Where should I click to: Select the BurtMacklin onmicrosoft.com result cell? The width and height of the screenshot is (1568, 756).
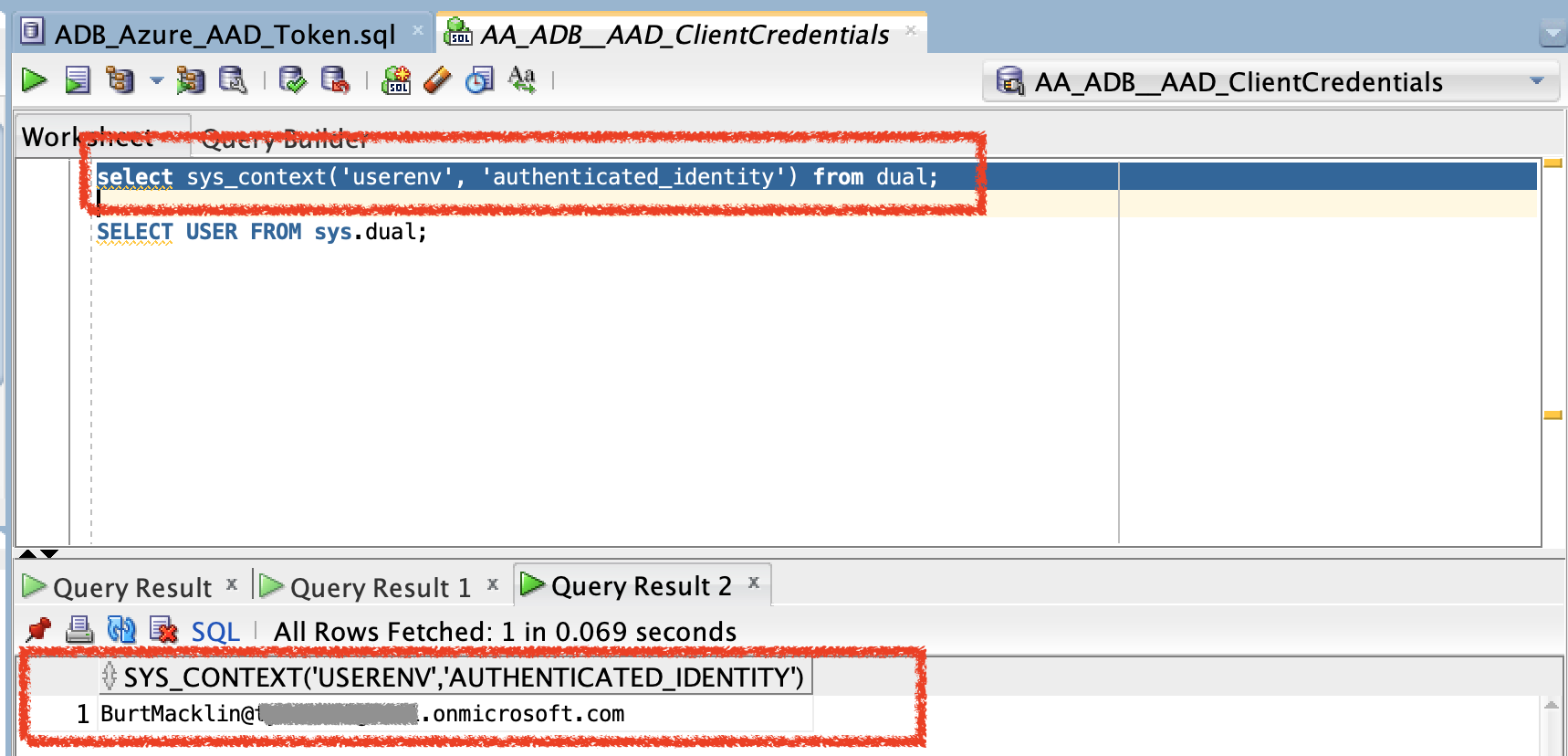(x=455, y=714)
